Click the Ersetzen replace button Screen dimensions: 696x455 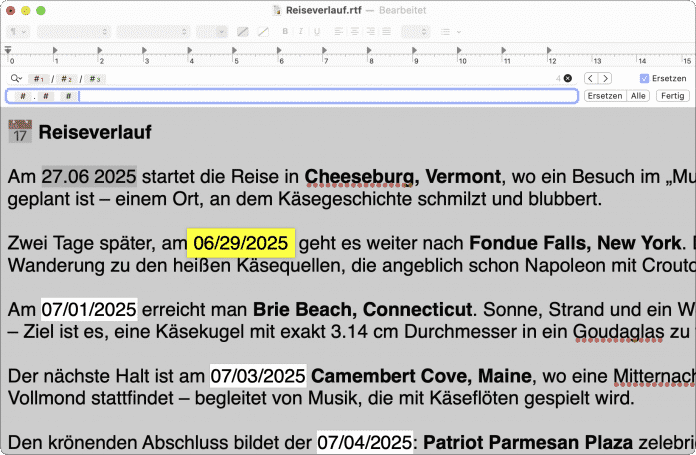pyautogui.click(x=605, y=96)
